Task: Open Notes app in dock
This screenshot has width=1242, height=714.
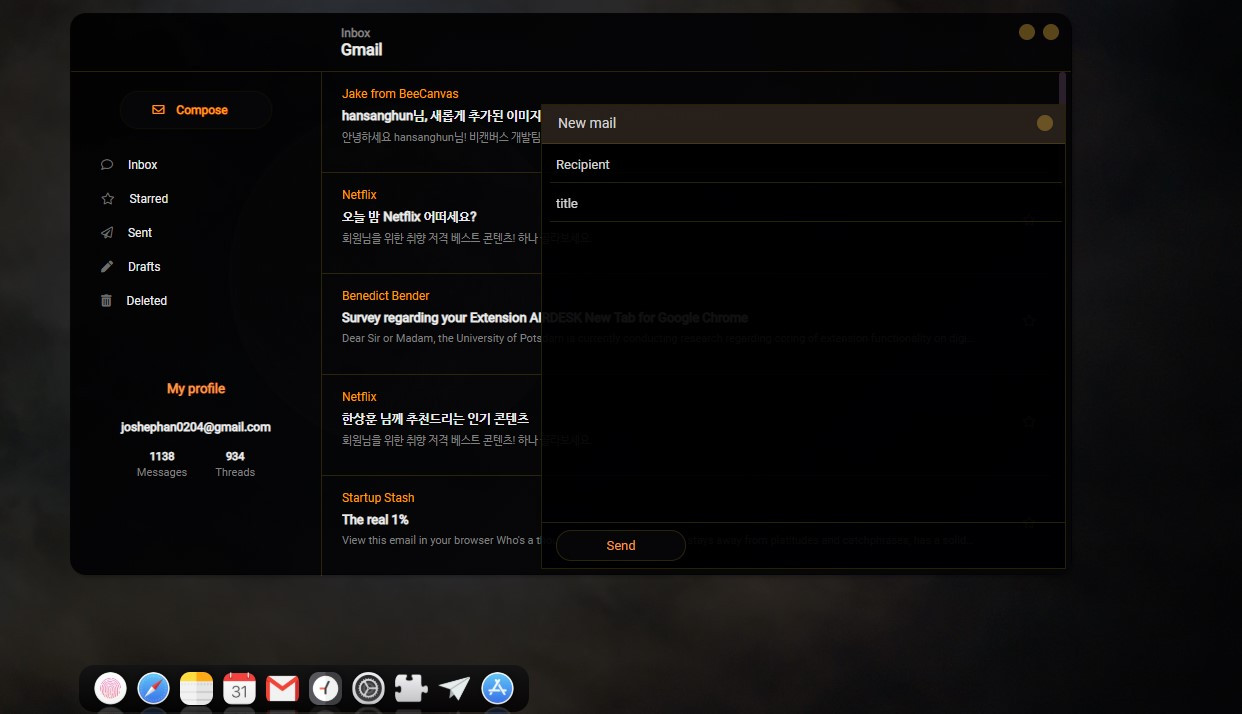Action: [196, 688]
